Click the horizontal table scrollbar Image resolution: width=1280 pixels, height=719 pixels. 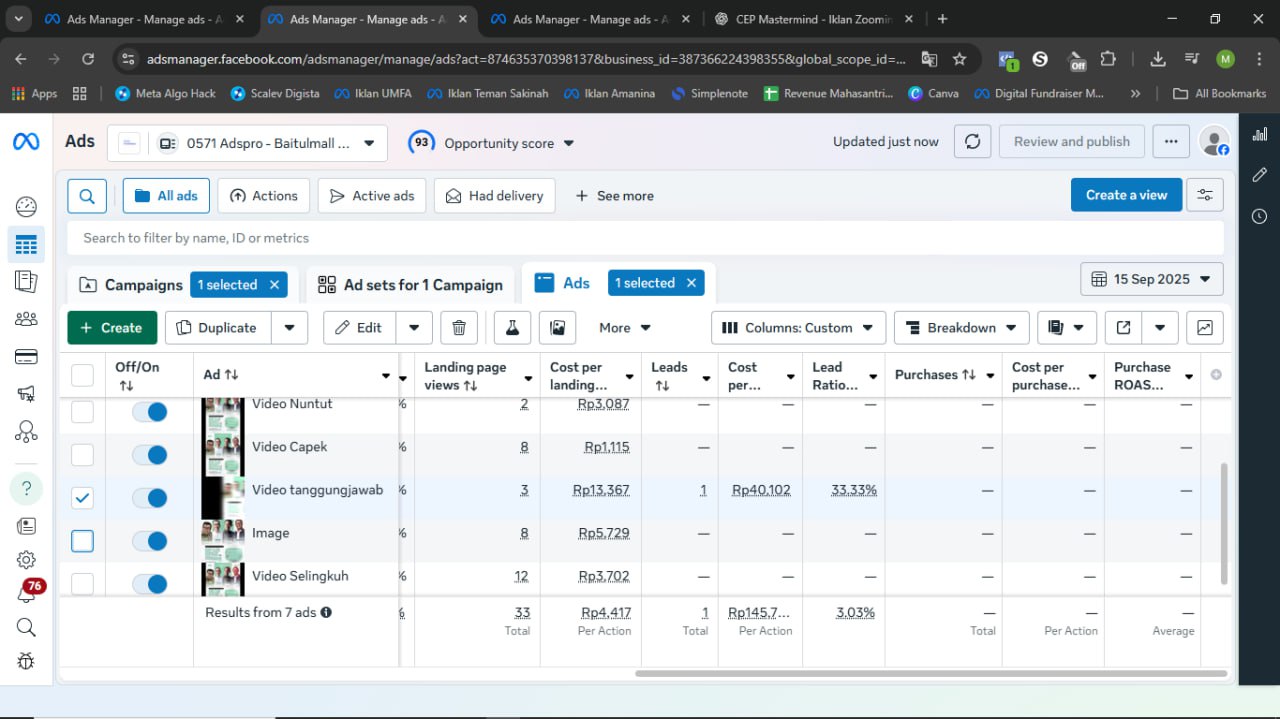(x=930, y=673)
